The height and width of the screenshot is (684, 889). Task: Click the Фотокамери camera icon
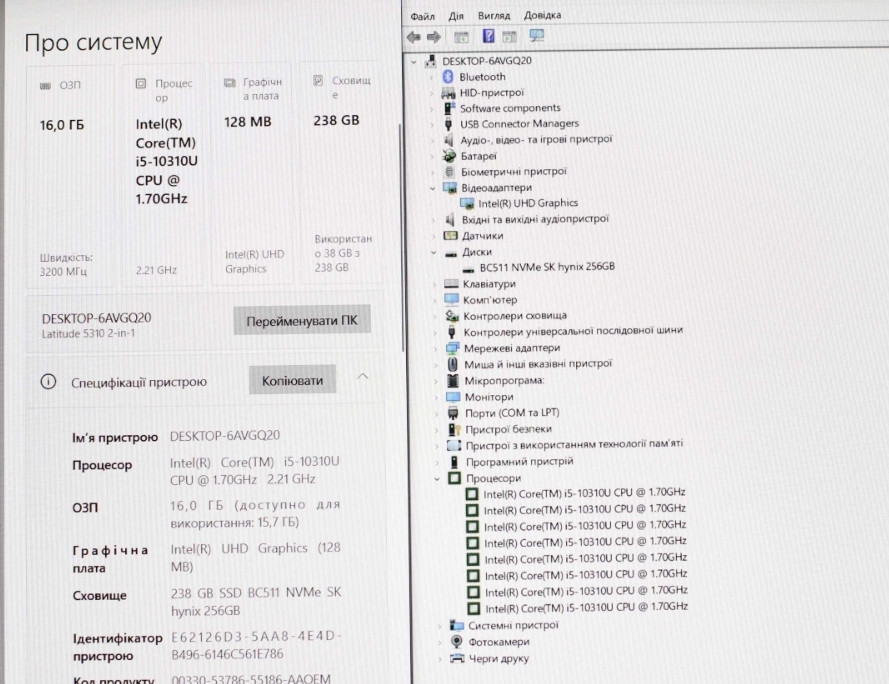(457, 642)
